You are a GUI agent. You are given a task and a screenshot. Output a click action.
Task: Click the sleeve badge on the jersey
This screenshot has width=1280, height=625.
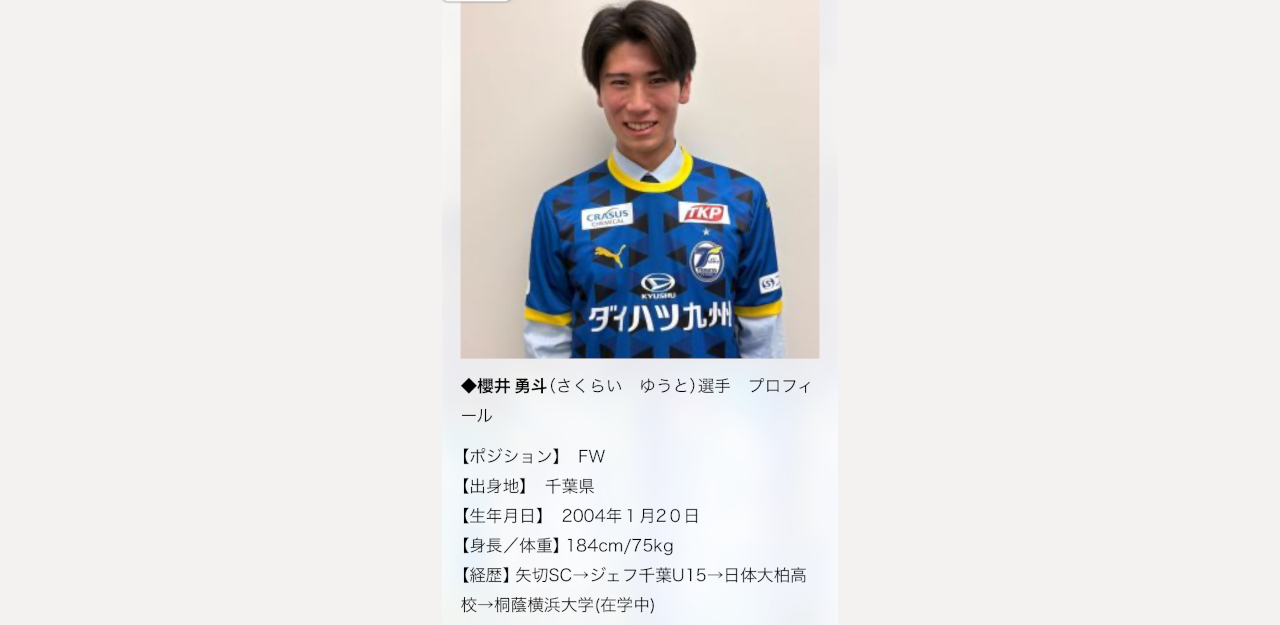(769, 283)
